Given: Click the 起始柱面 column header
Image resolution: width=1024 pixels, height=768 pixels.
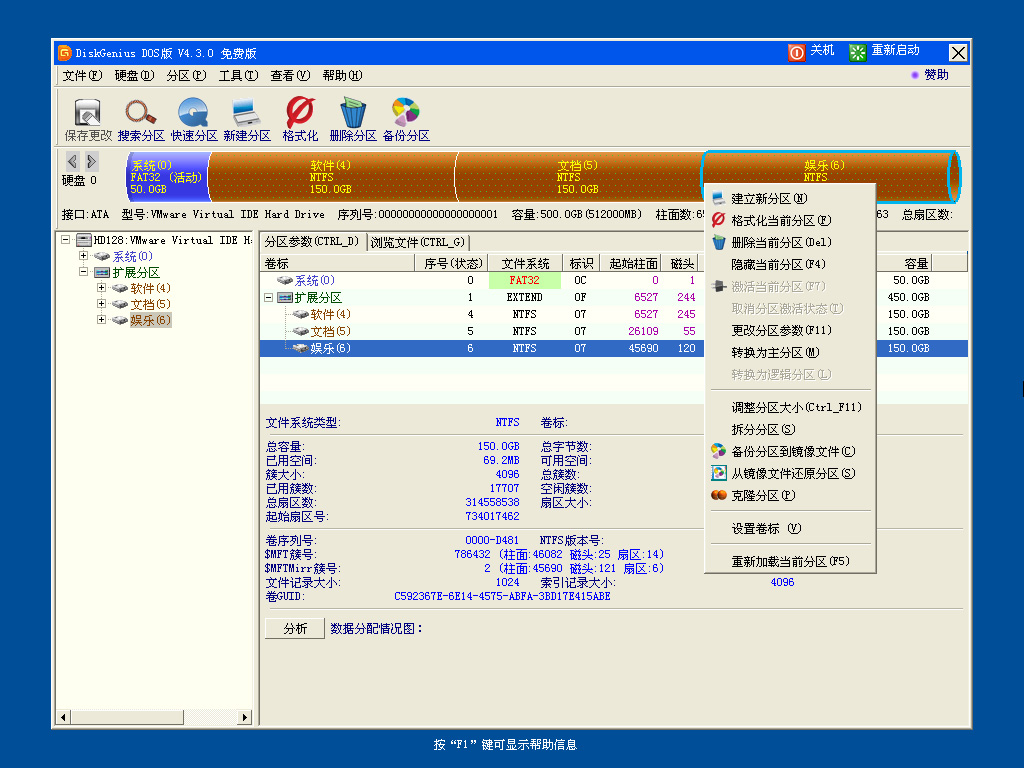Looking at the screenshot, I should tap(632, 263).
